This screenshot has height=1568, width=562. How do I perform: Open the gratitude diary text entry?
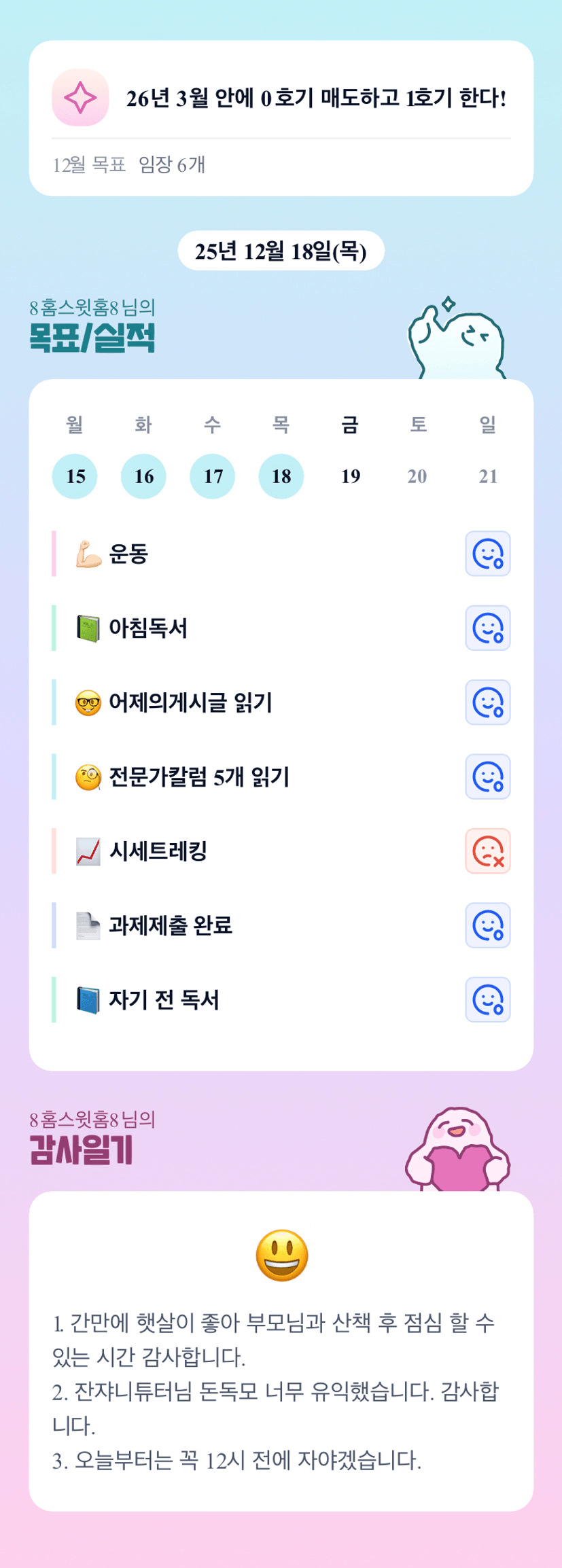(275, 1390)
